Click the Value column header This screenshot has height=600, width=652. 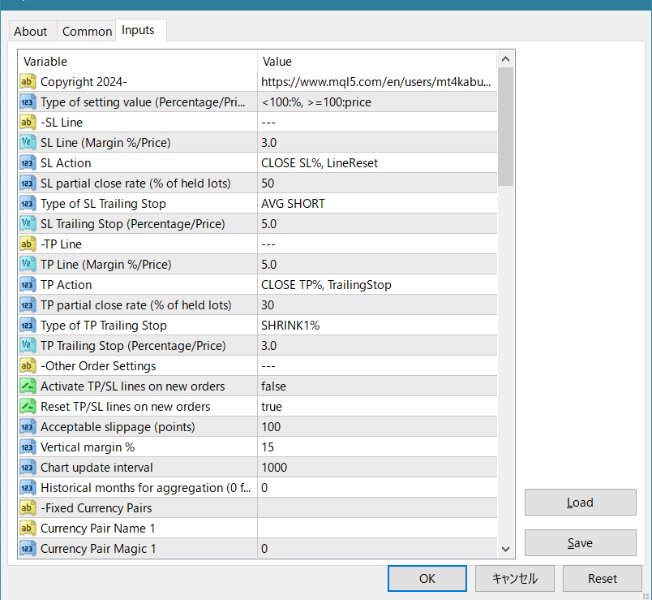coord(377,62)
